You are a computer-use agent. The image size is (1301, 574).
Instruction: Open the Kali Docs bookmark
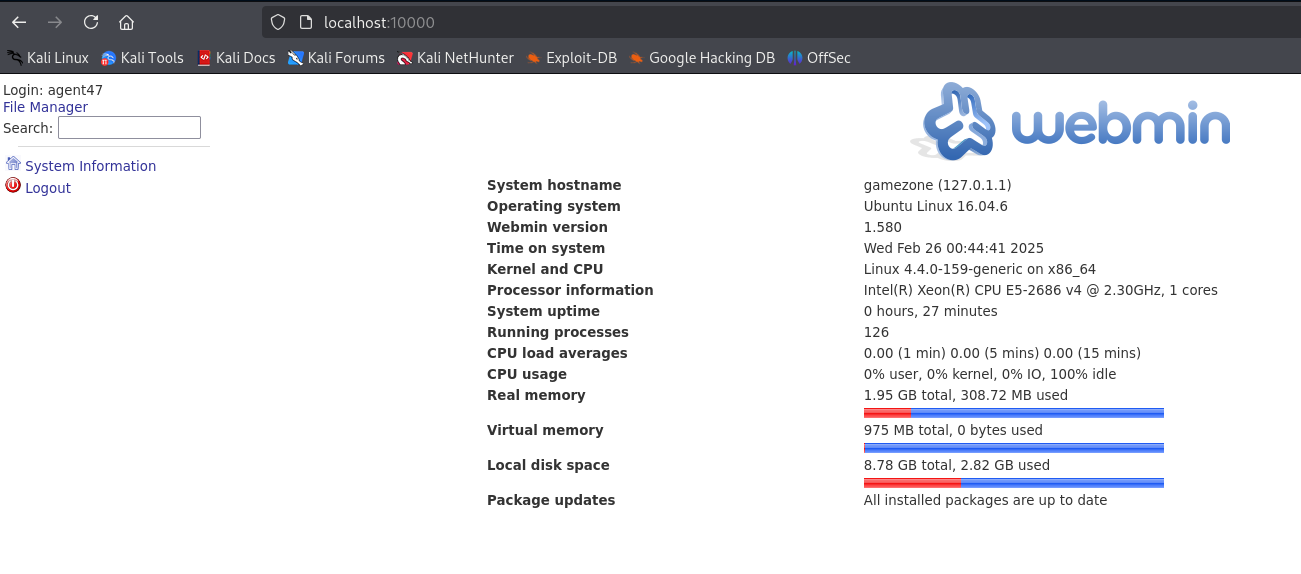(x=236, y=58)
